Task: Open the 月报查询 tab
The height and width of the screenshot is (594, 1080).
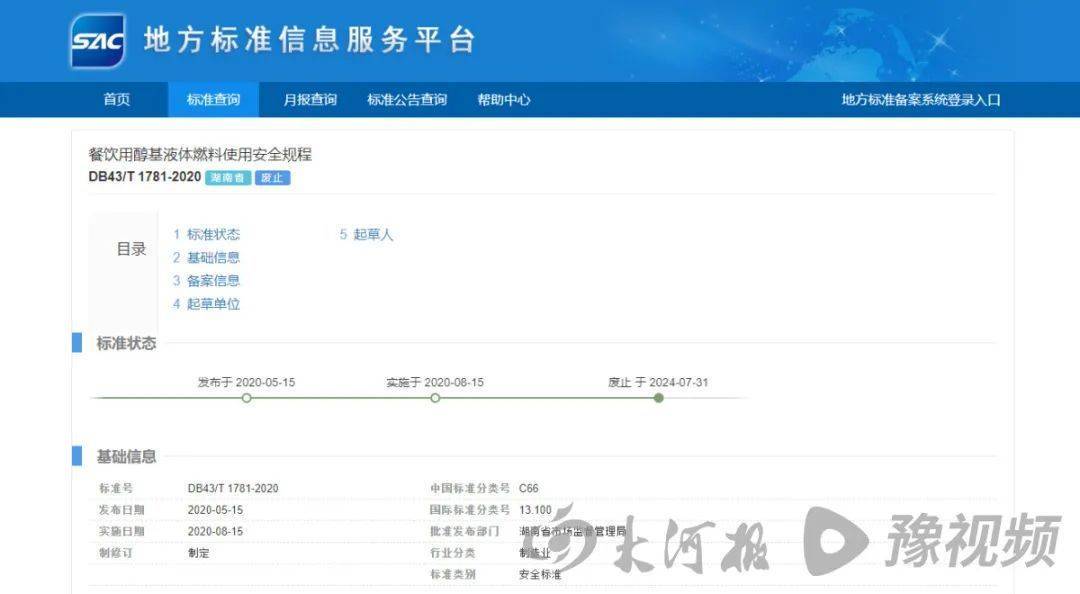Action: (x=311, y=100)
